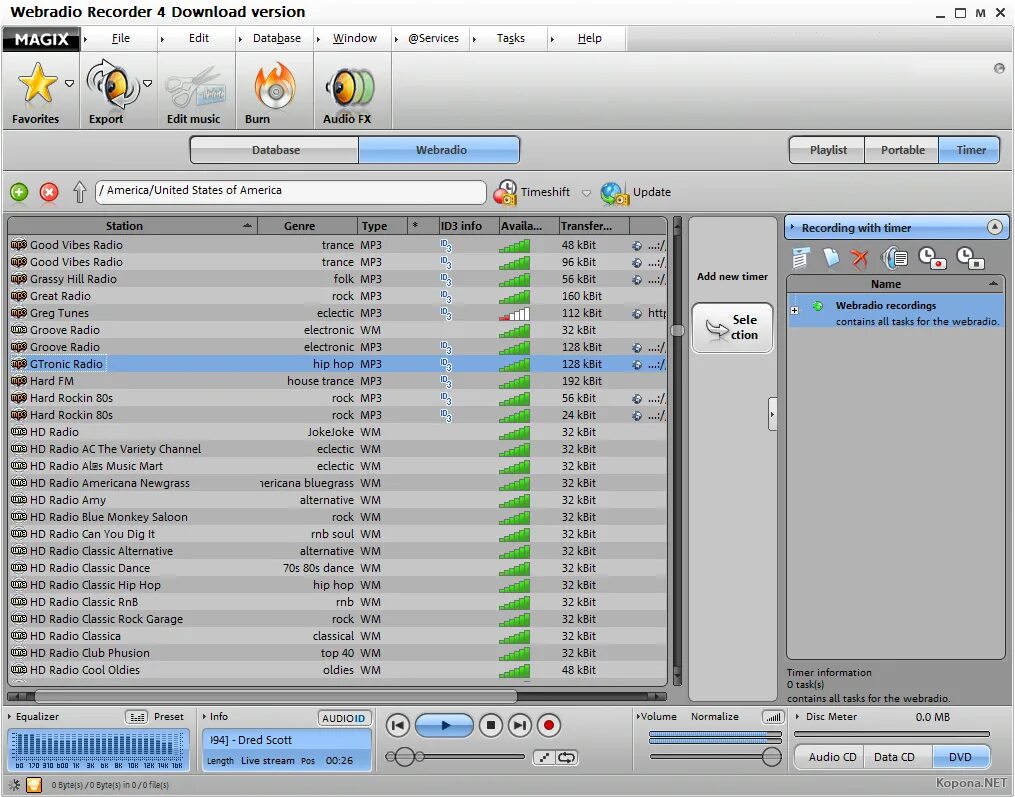Expand the Webradio recordings tree node
Screen dimensions: 1015x797
click(794, 310)
